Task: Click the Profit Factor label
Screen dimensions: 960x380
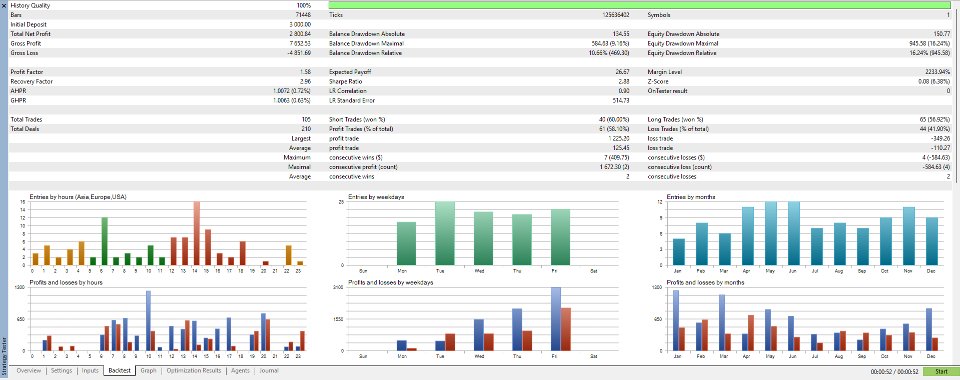Action: click(x=27, y=72)
